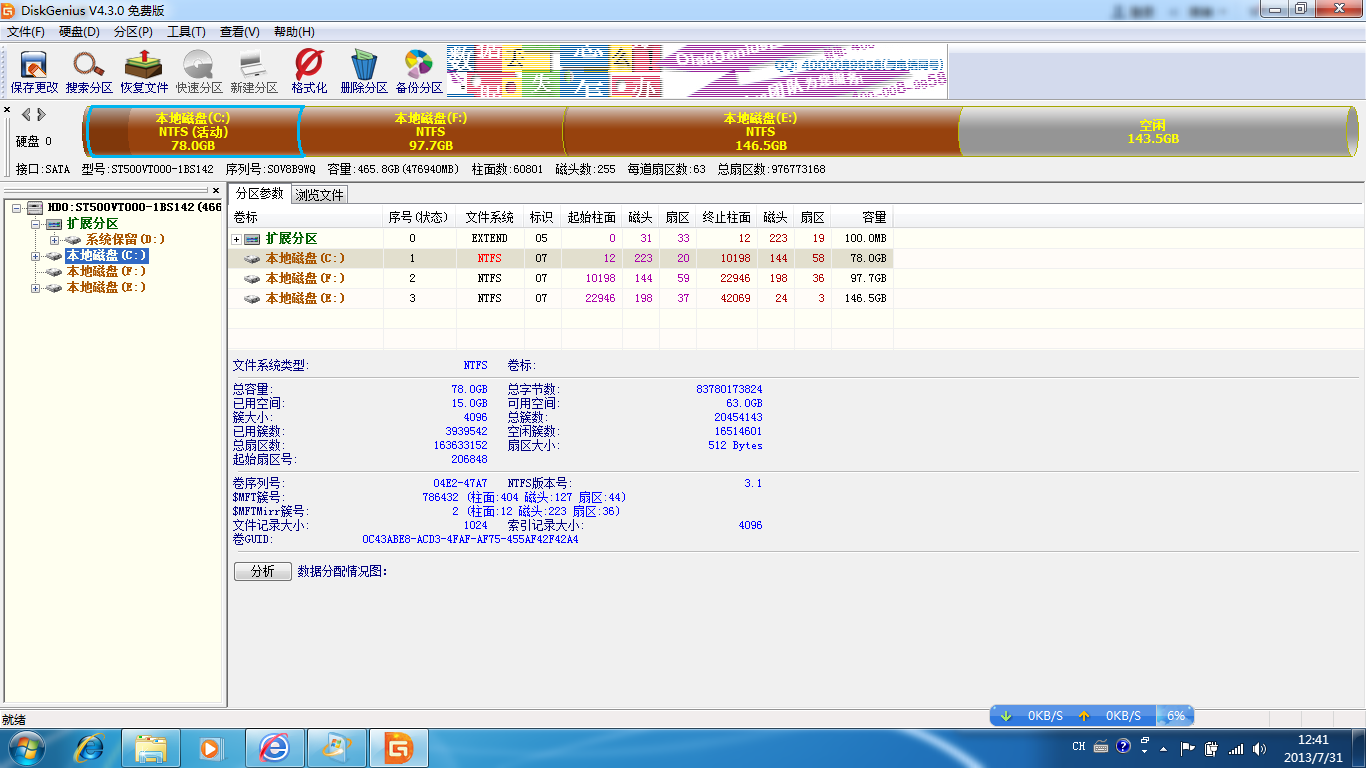1366x768 pixels.
Task: Open the Windows Start menu
Action: coord(26,748)
